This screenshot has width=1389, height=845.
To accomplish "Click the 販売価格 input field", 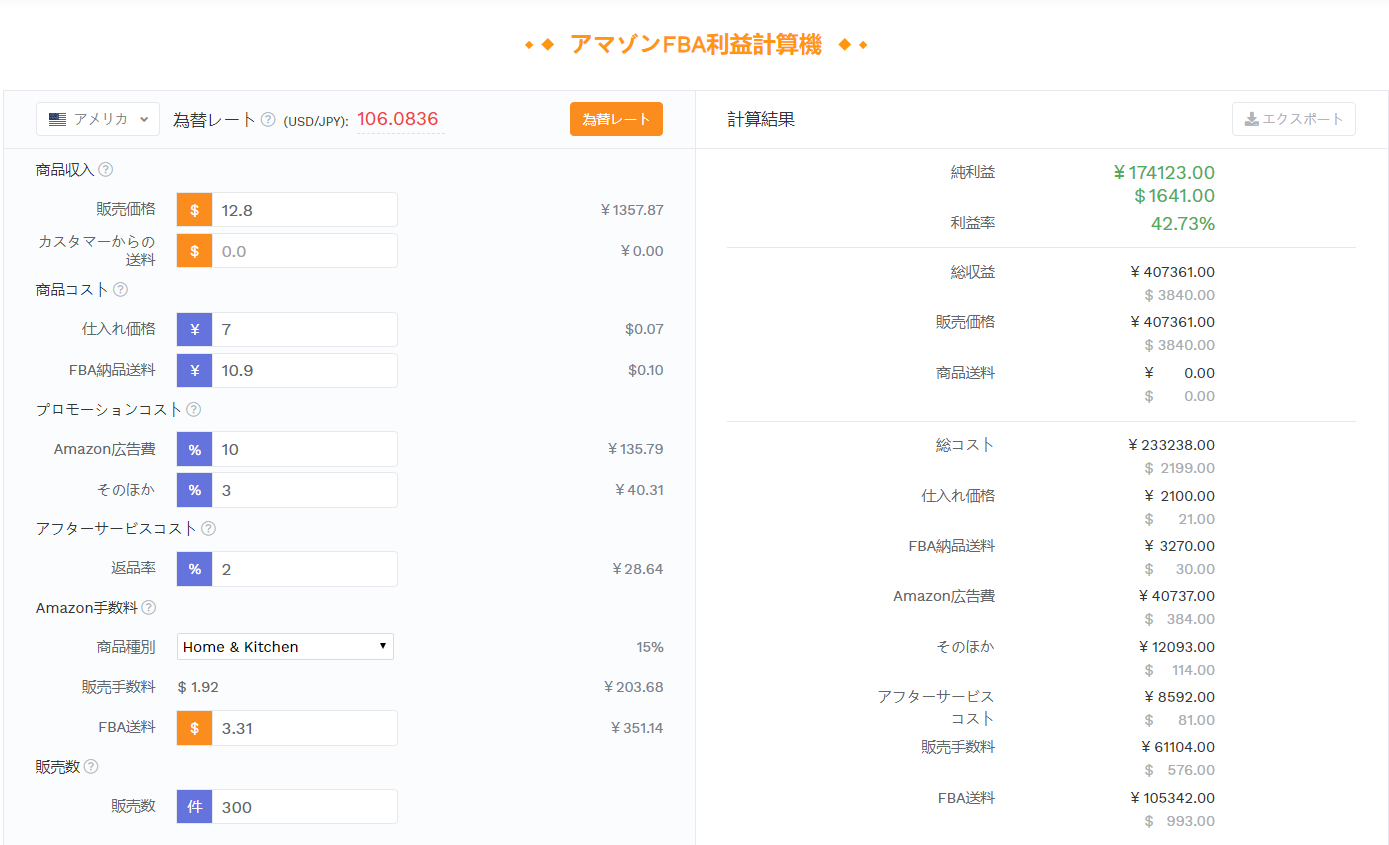I will click(304, 210).
